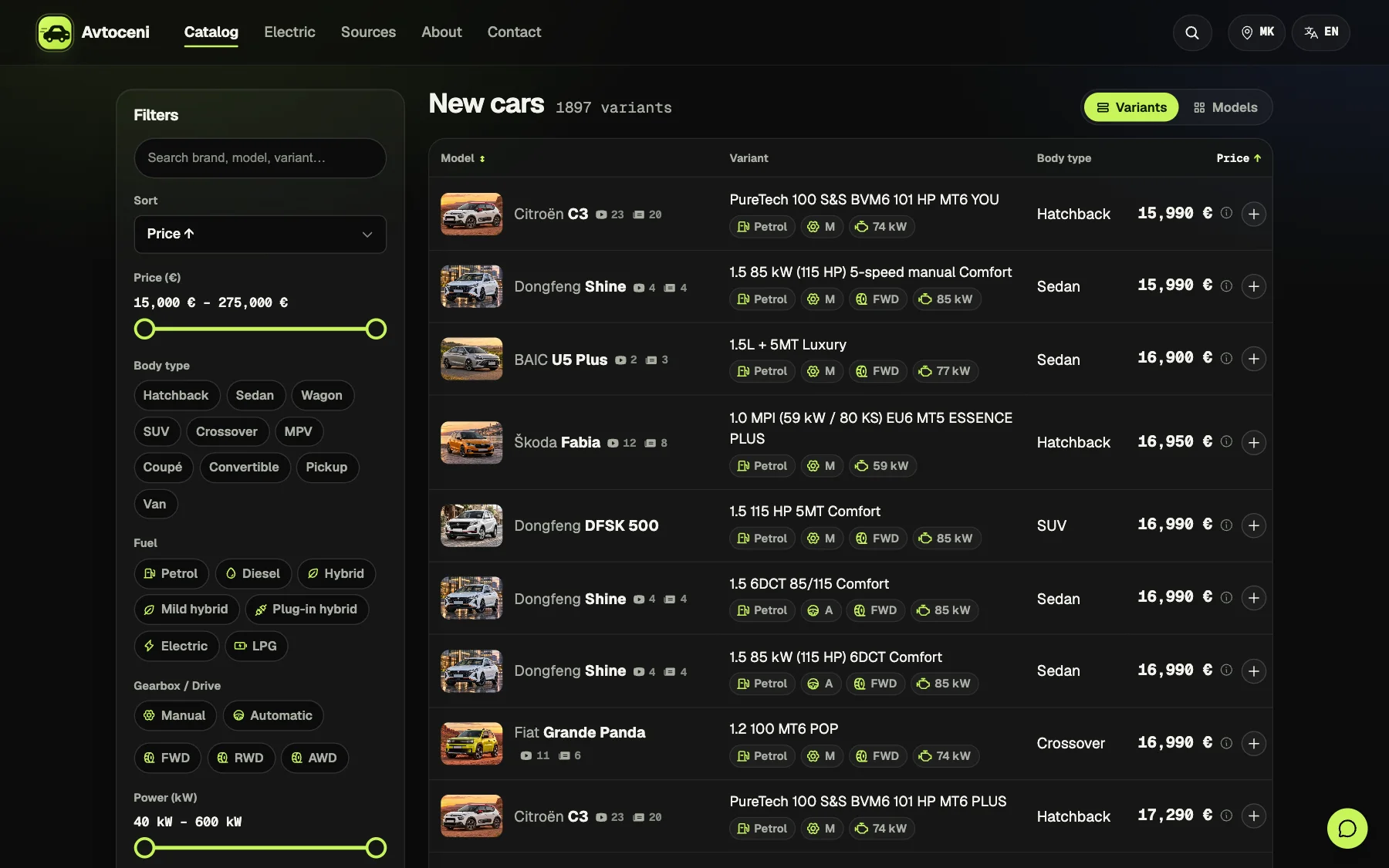Toggle SUV body type filter

click(156, 431)
